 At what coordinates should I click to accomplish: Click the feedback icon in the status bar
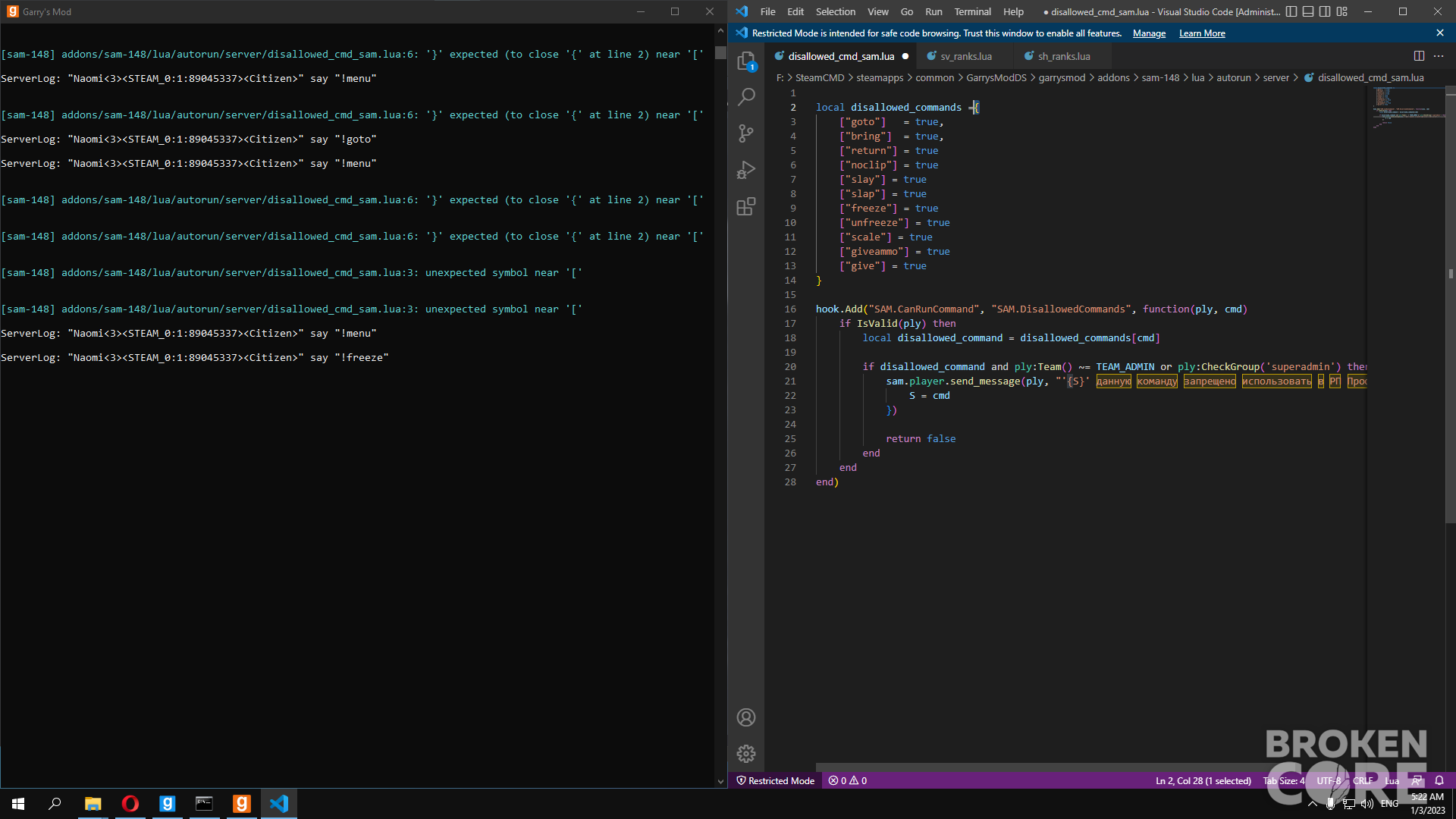pyautogui.click(x=1417, y=780)
